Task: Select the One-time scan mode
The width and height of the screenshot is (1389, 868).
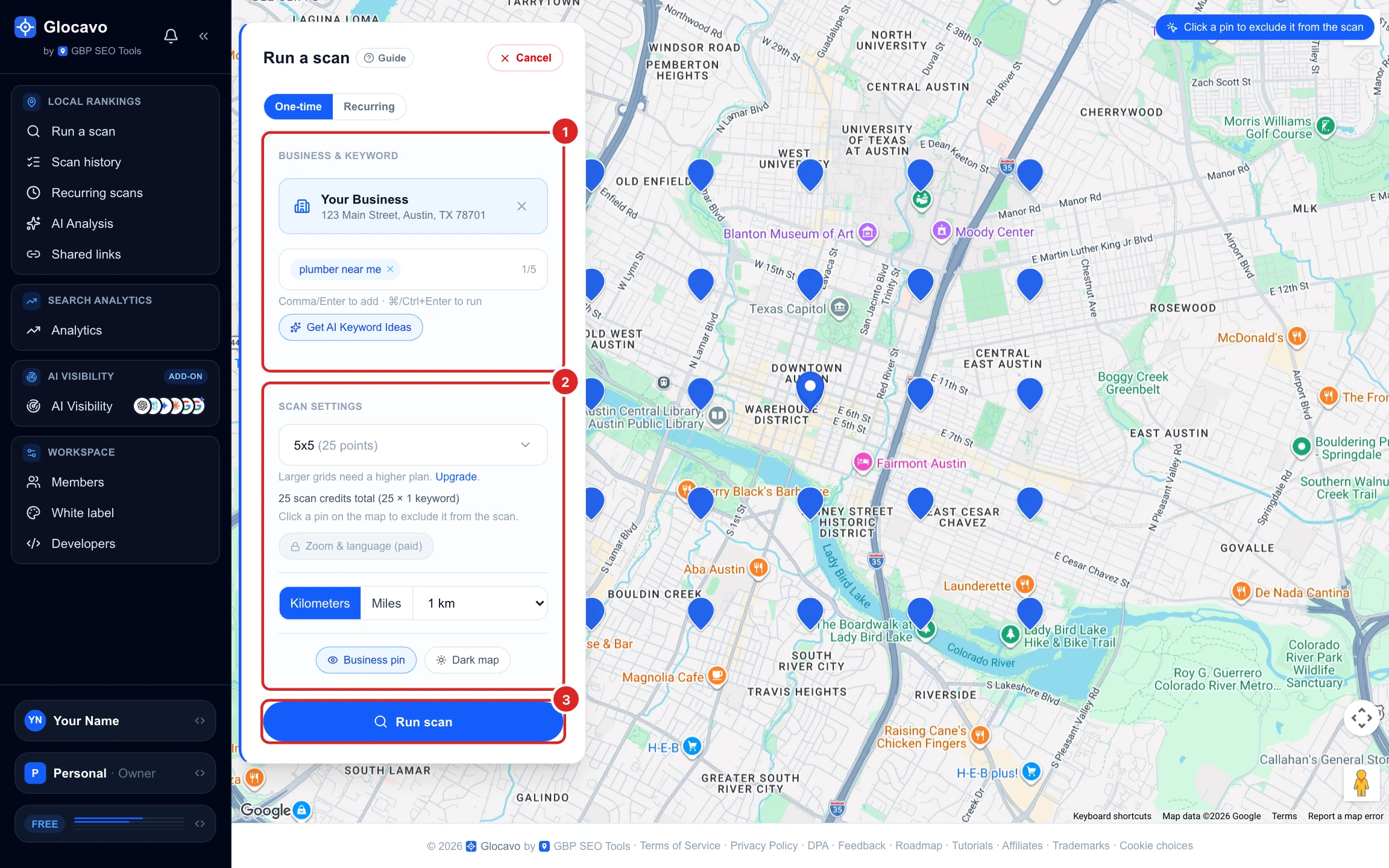Action: click(x=298, y=107)
